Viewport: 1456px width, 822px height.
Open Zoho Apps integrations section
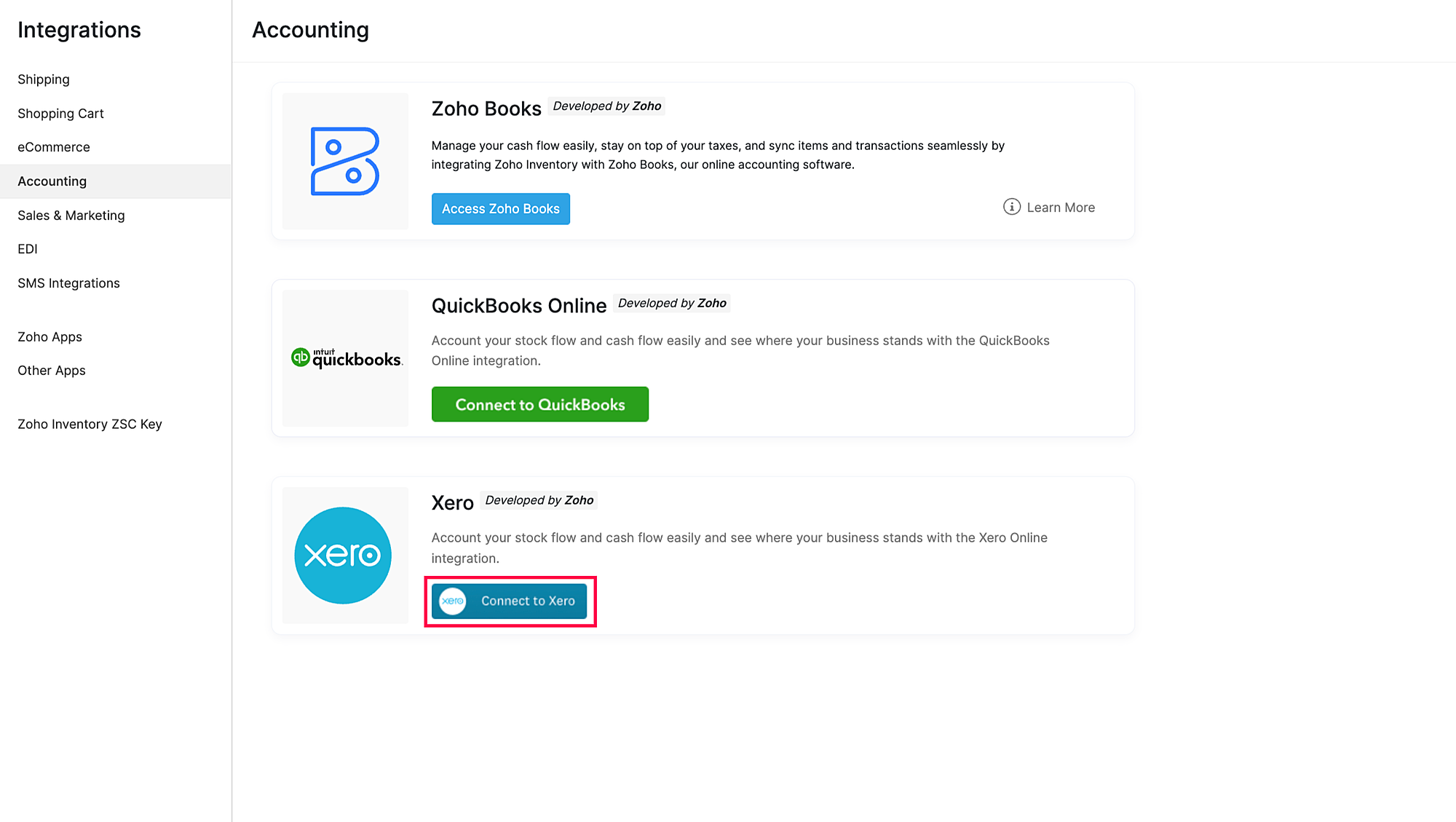pyautogui.click(x=50, y=336)
